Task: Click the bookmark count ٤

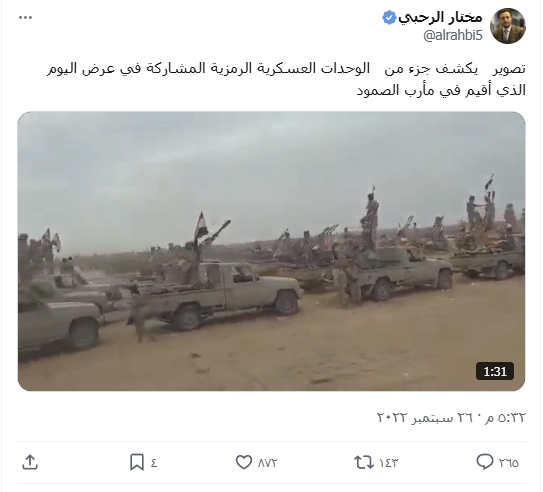Action: 154,463
